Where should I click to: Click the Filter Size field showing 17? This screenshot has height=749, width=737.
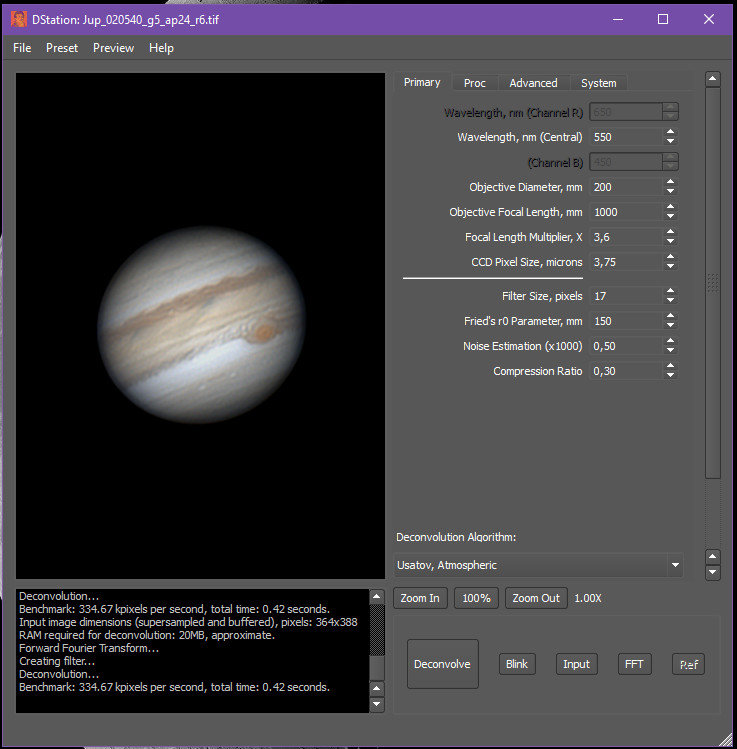(626, 296)
